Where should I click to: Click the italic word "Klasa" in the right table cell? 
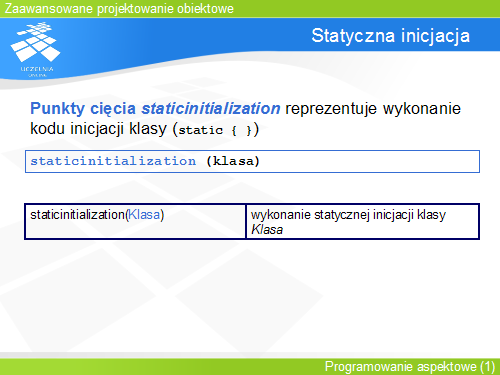point(267,230)
